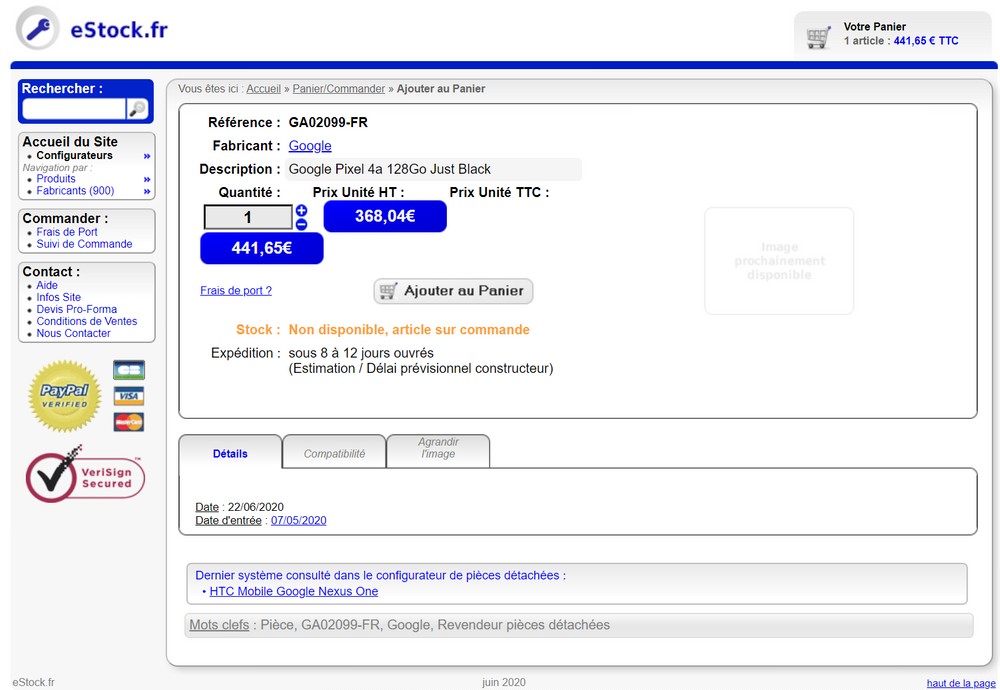Viewport: 1000px width, 690px height.
Task: Decrease quantity with the minus icon
Action: coord(302,224)
